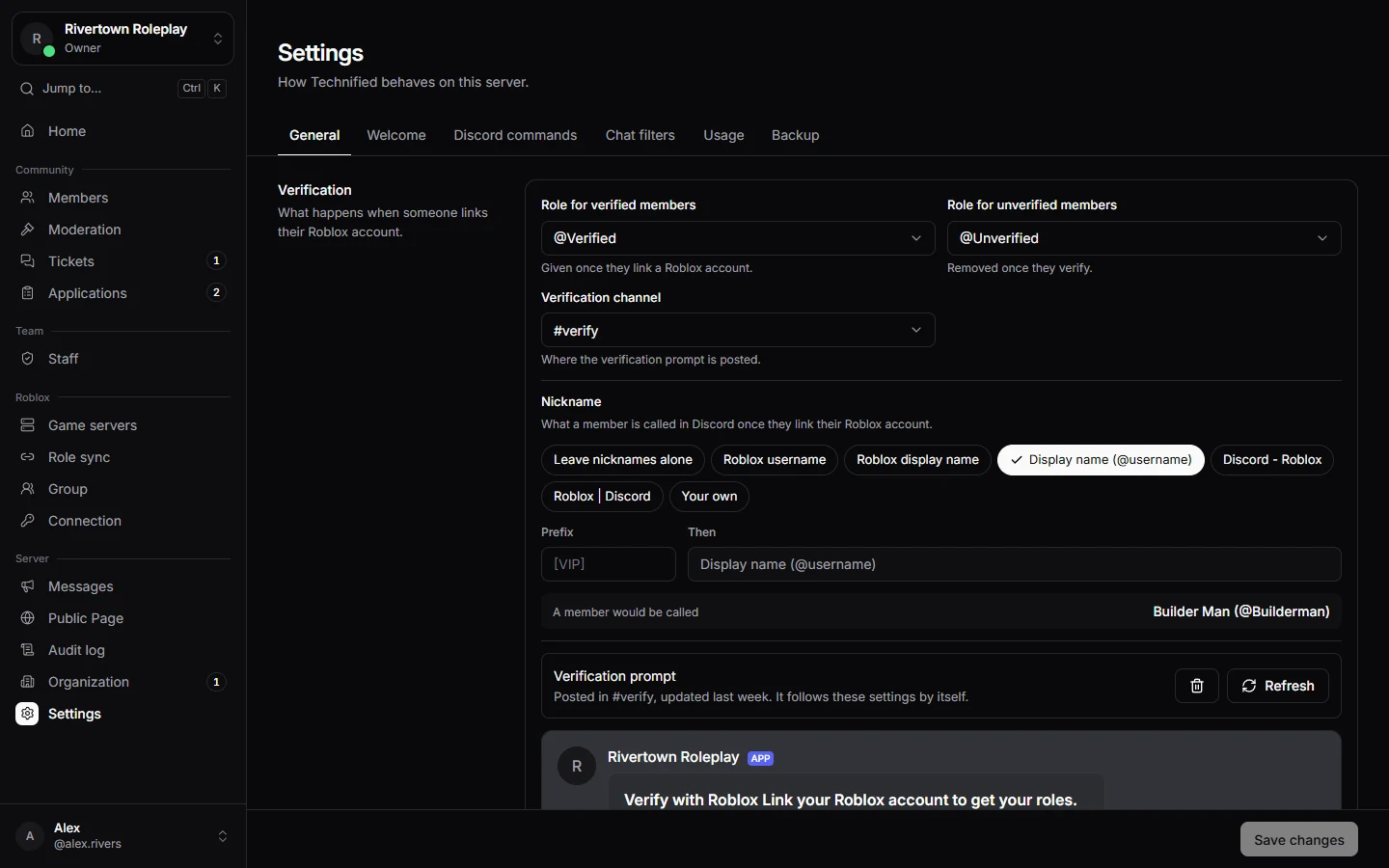This screenshot has height=868, width=1389.
Task: Click the Organization count badge
Action: pyautogui.click(x=216, y=682)
